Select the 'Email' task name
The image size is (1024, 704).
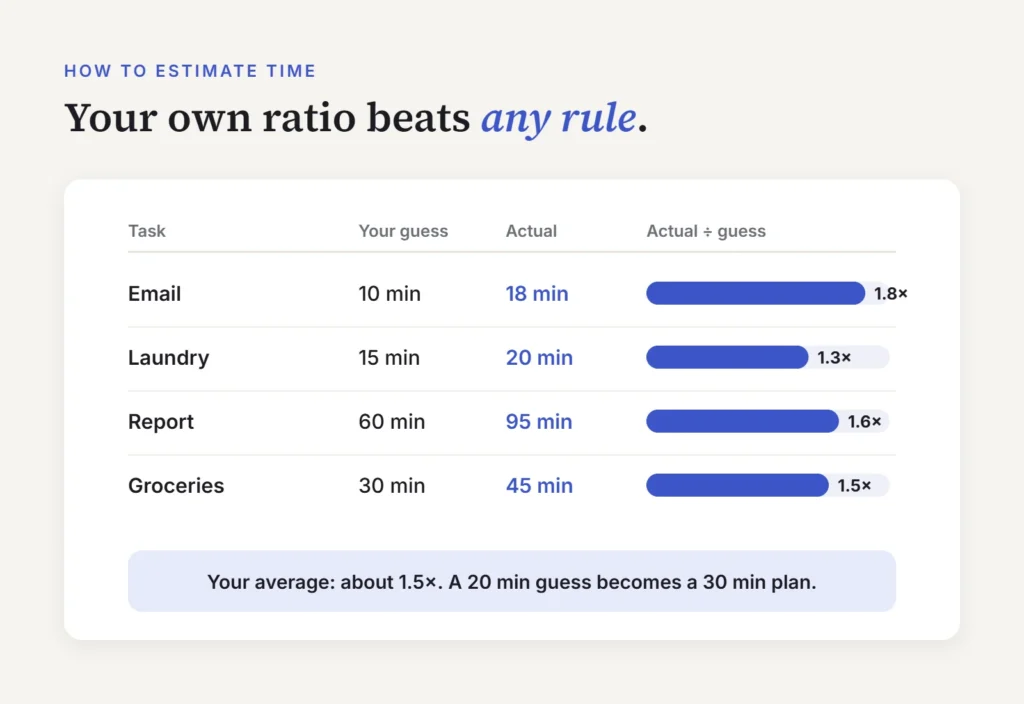(154, 294)
